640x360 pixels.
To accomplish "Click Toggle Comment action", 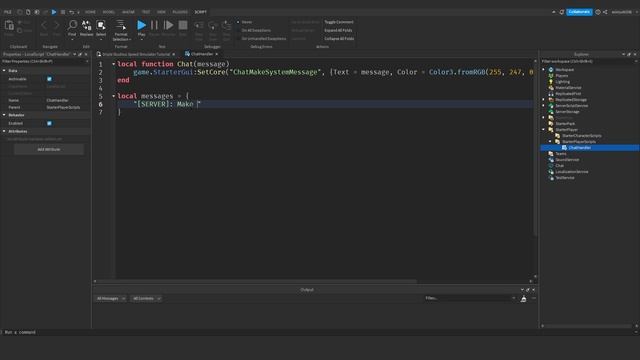I will click(339, 22).
